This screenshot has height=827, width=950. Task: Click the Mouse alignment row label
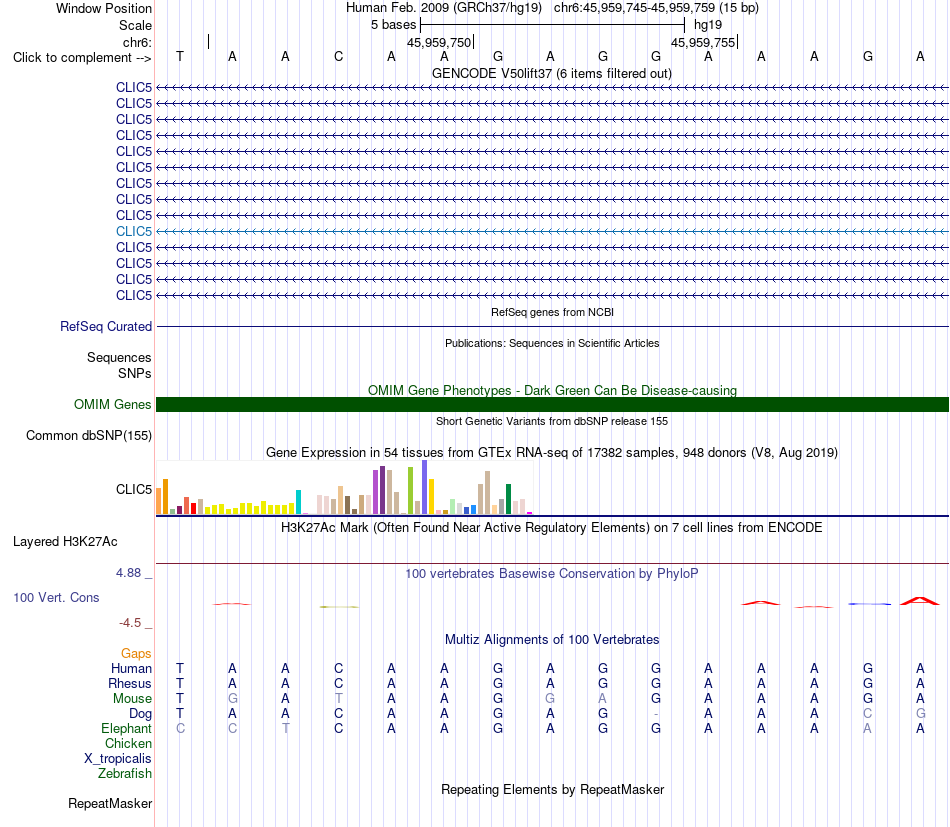[132, 699]
